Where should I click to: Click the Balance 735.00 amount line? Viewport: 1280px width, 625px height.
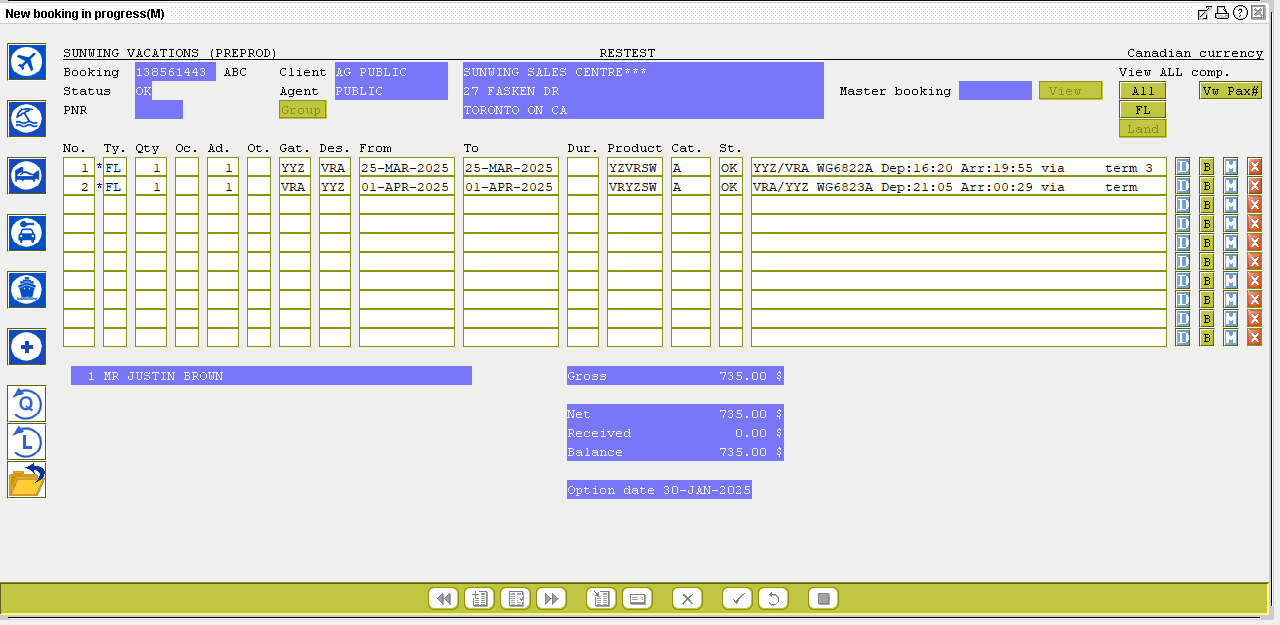(x=675, y=452)
